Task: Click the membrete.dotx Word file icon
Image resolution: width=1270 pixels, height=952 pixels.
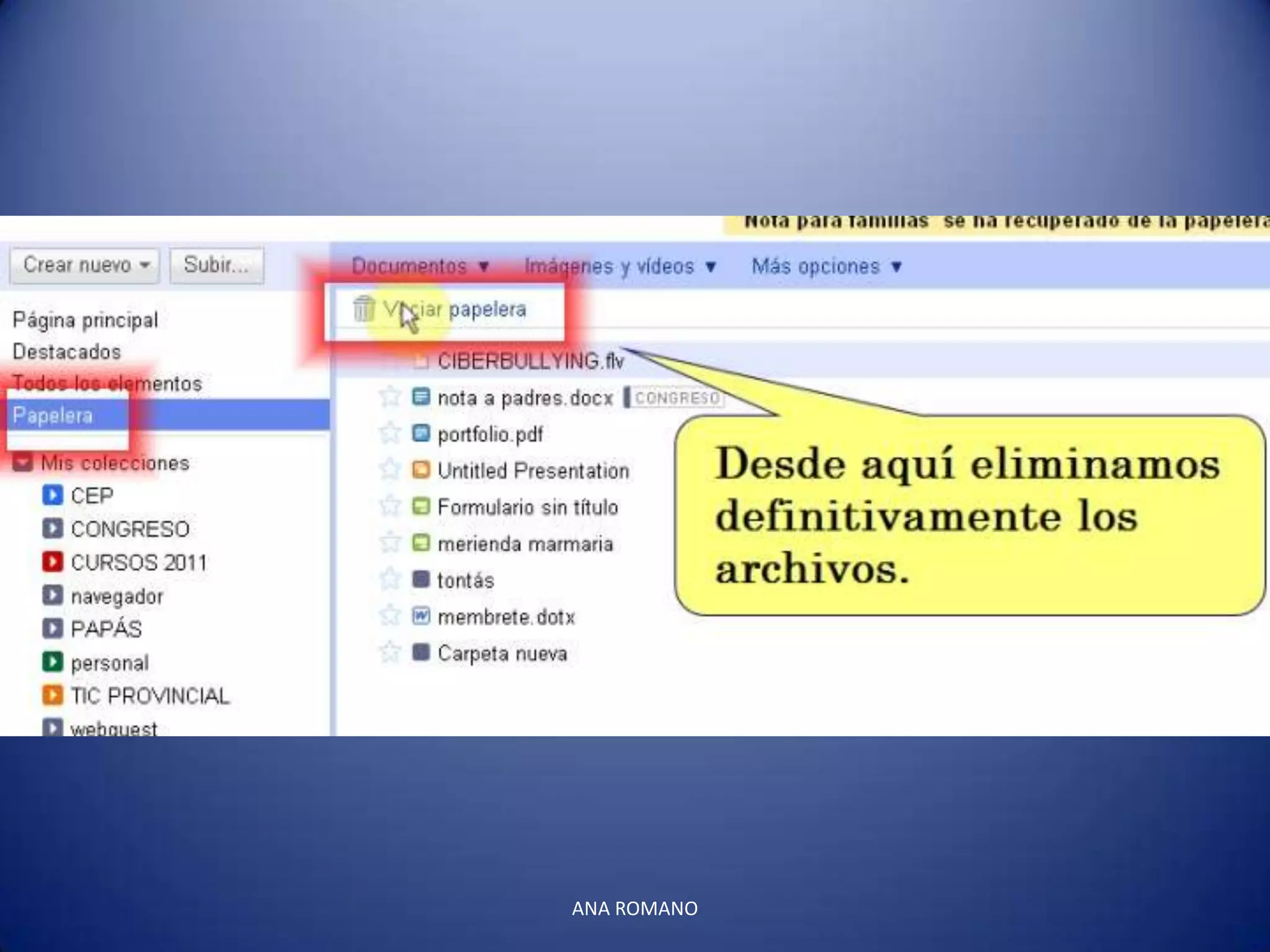Action: pyautogui.click(x=421, y=616)
